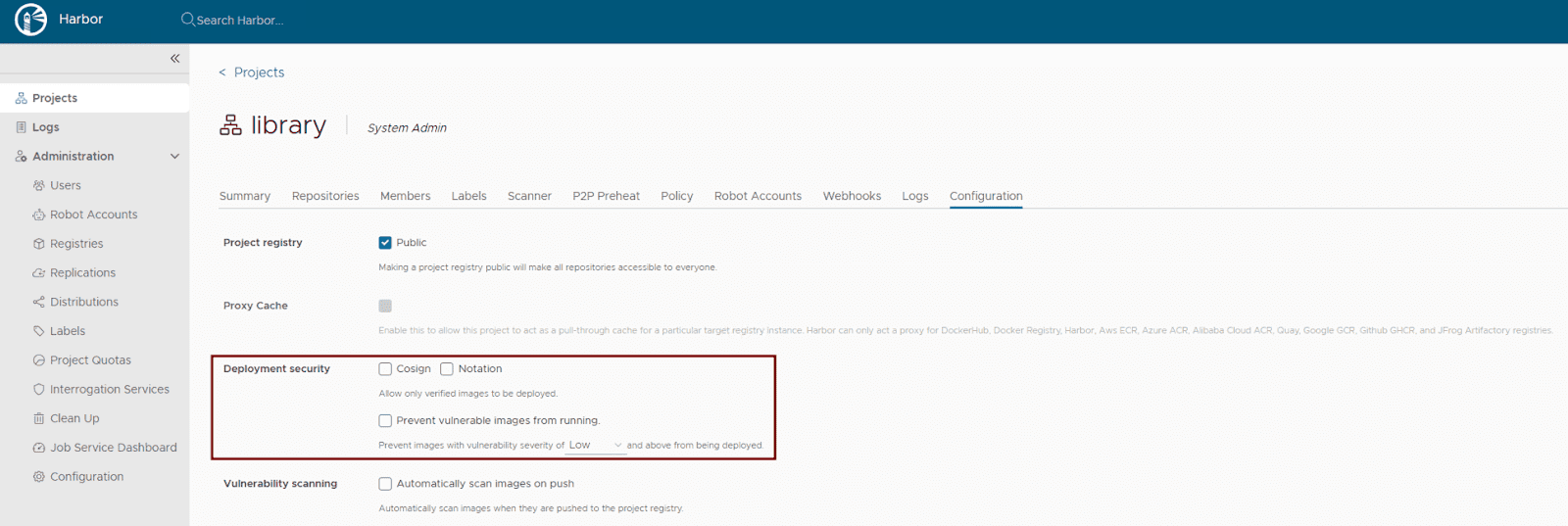This screenshot has width=1568, height=526.
Task: Click the Project Quotas sidebar icon
Action: pyautogui.click(x=39, y=360)
